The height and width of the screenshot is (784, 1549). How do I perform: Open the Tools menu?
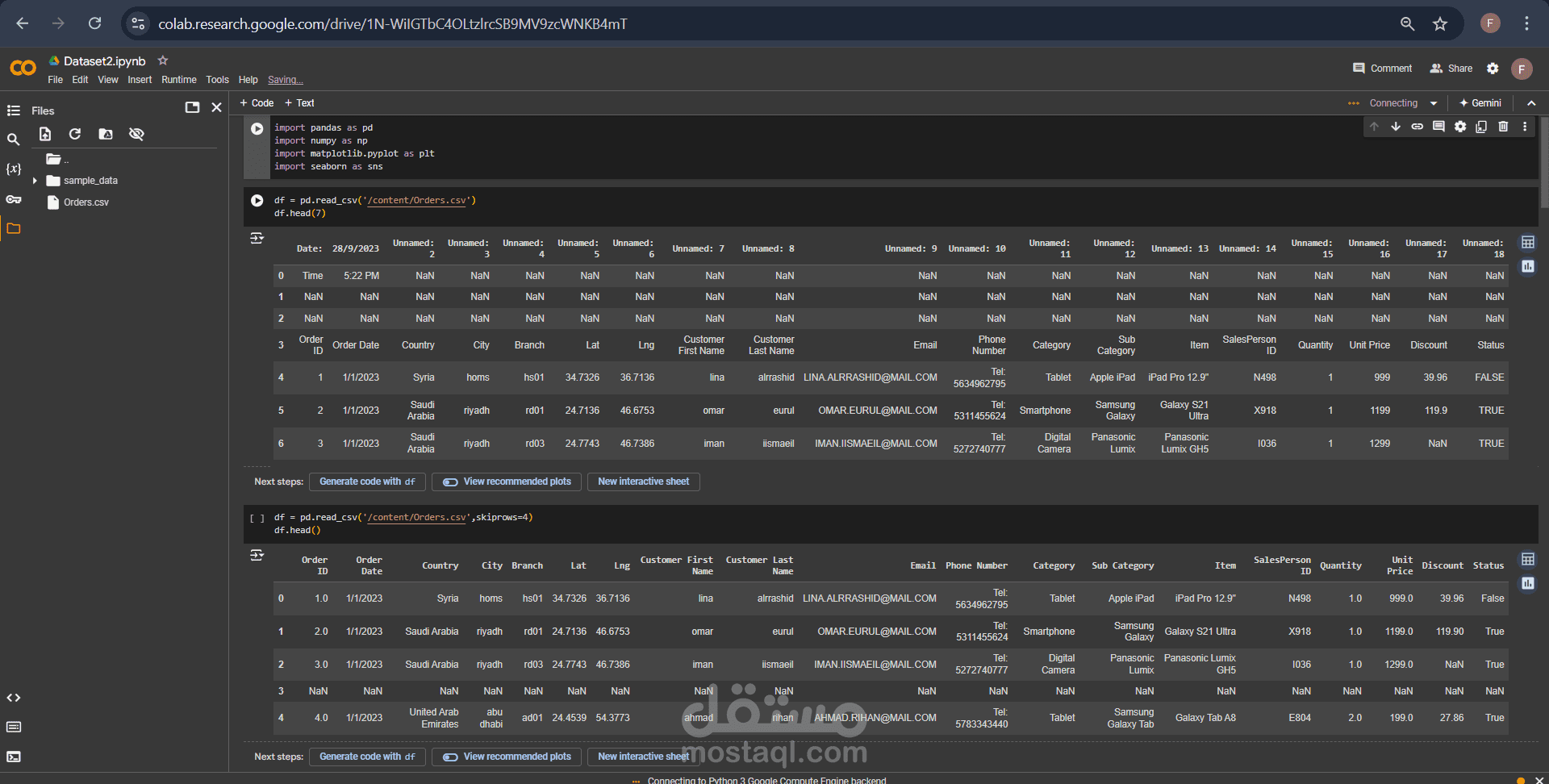click(217, 80)
